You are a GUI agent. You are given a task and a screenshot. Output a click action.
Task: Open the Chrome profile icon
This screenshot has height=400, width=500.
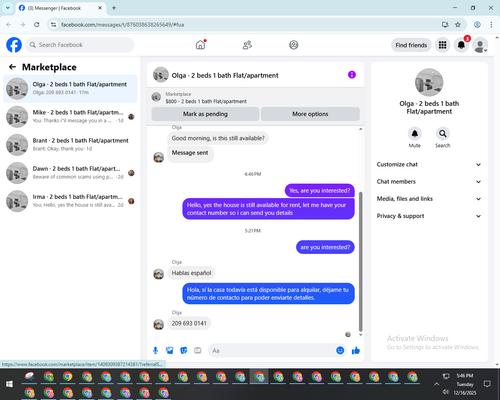point(477,25)
